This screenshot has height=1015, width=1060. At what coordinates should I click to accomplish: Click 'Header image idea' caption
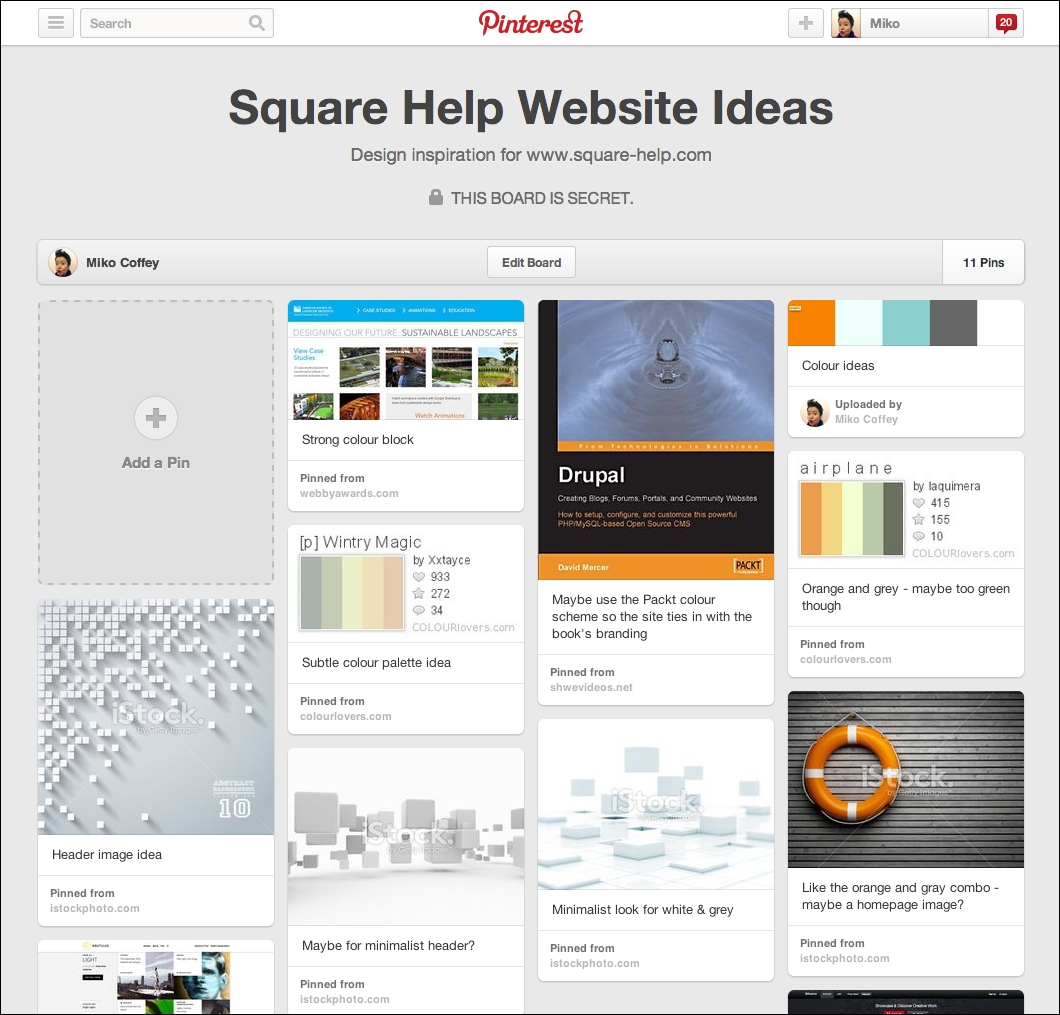click(x=107, y=855)
